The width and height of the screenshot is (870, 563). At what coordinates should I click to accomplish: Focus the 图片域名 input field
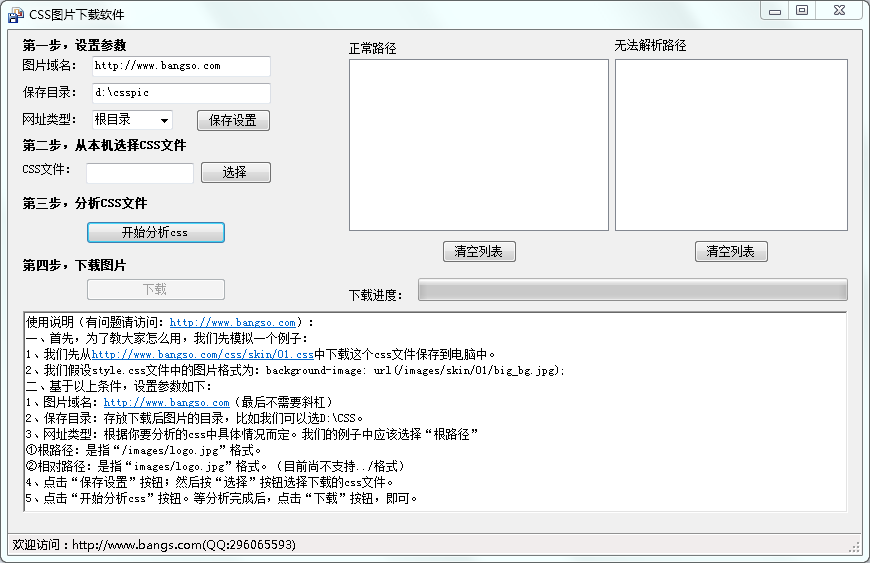click(181, 66)
